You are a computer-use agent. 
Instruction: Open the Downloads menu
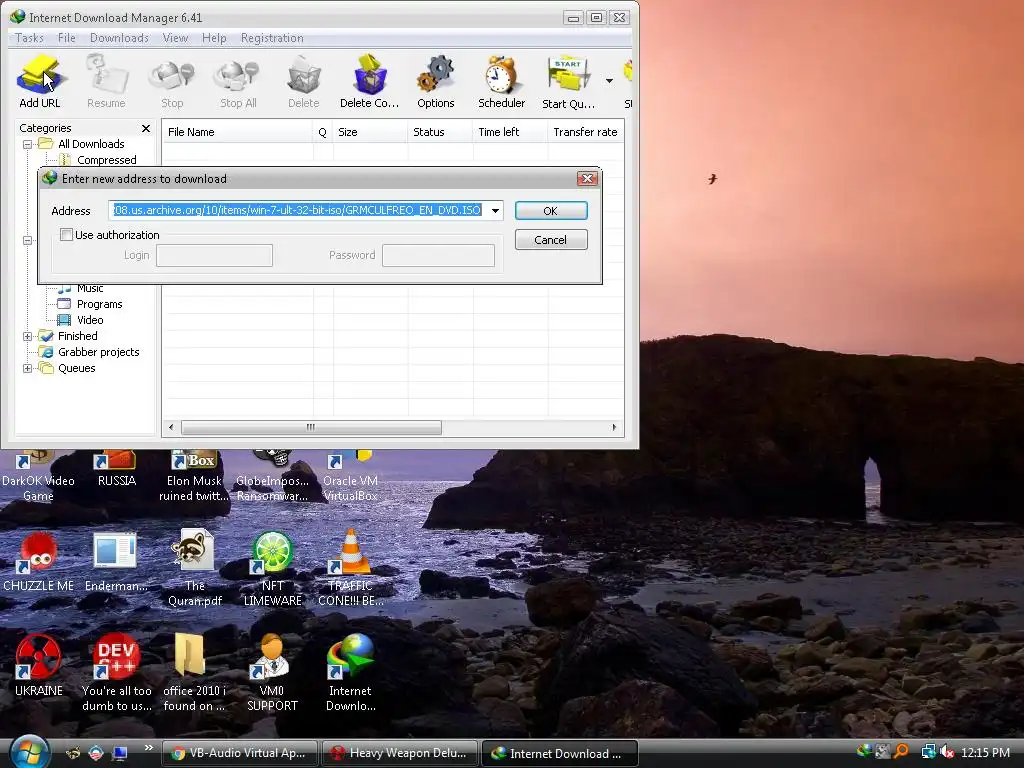(120, 38)
